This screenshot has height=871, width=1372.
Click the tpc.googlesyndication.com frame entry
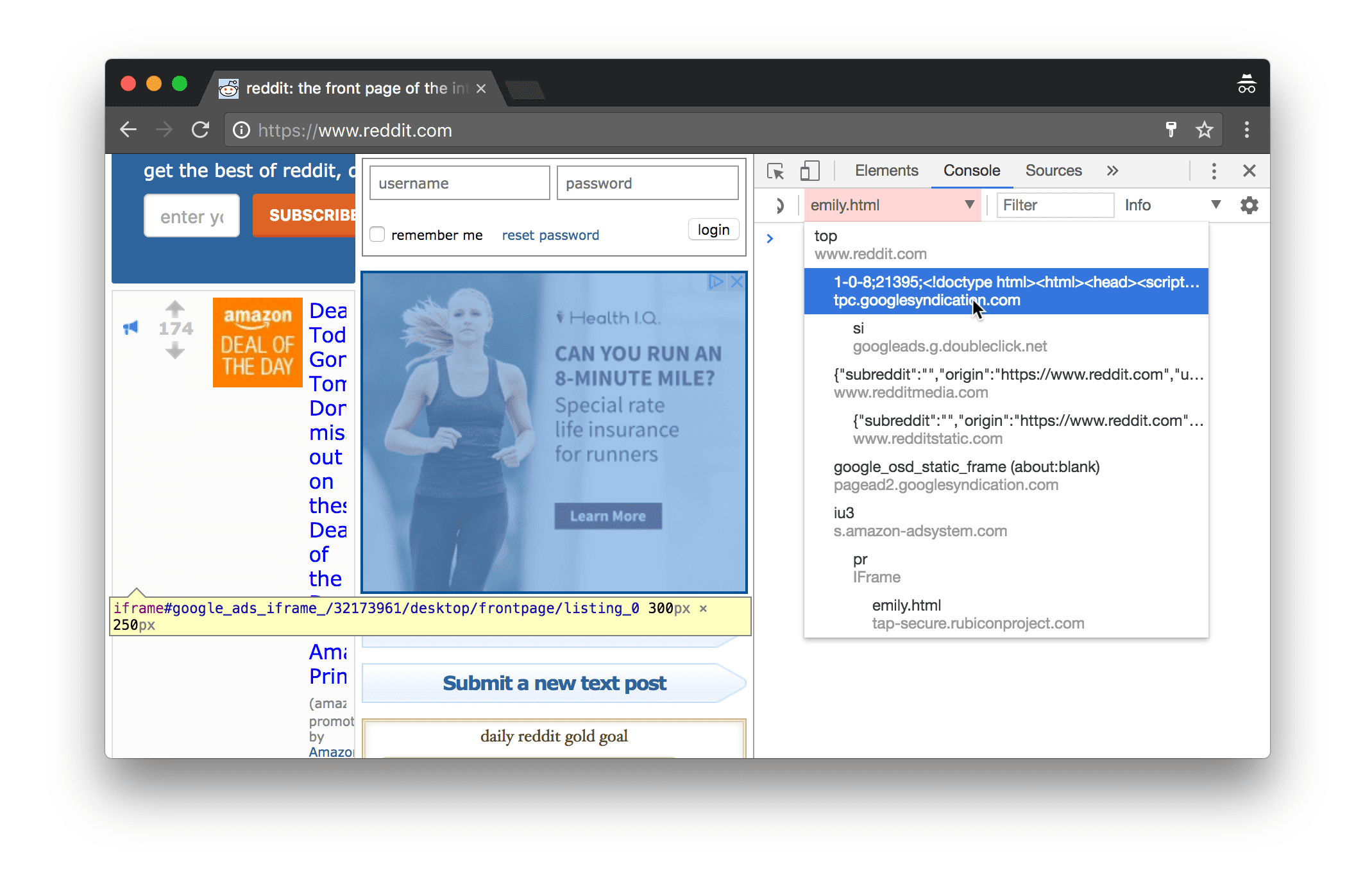(1006, 292)
